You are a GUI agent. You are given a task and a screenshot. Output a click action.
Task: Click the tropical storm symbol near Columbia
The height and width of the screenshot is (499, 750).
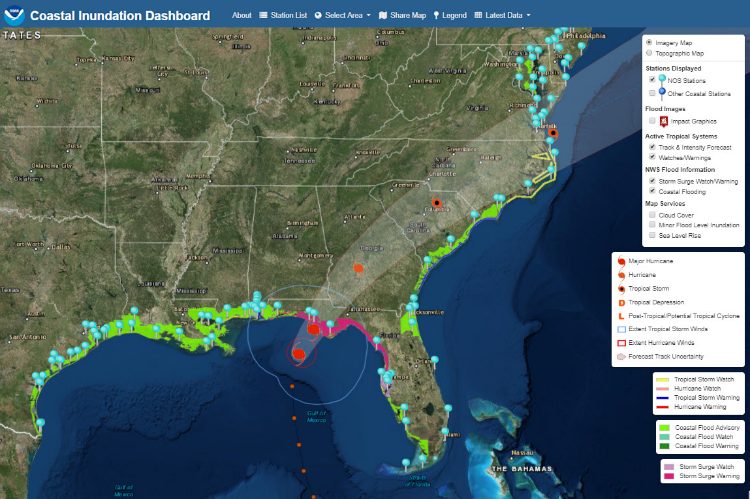[x=436, y=202]
